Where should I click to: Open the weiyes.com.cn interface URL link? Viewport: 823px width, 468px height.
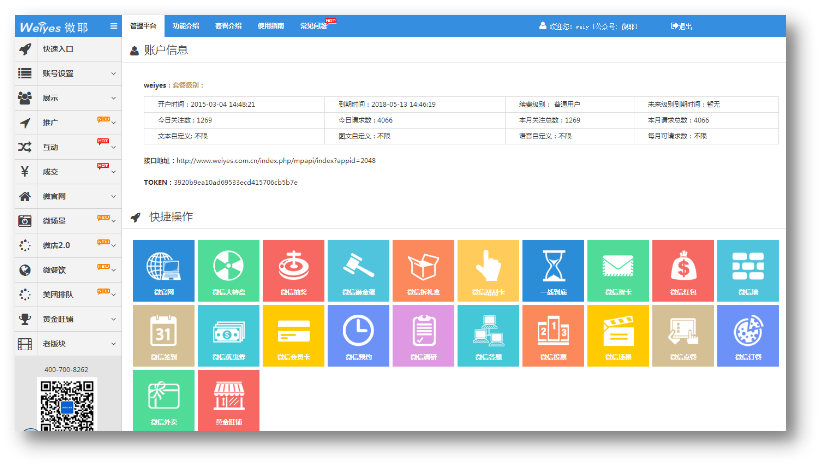276,161
